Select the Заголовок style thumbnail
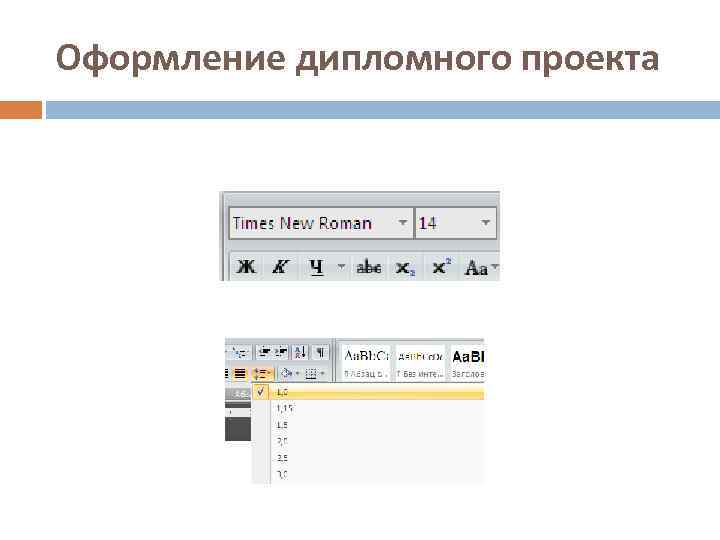 pyautogui.click(x=467, y=364)
